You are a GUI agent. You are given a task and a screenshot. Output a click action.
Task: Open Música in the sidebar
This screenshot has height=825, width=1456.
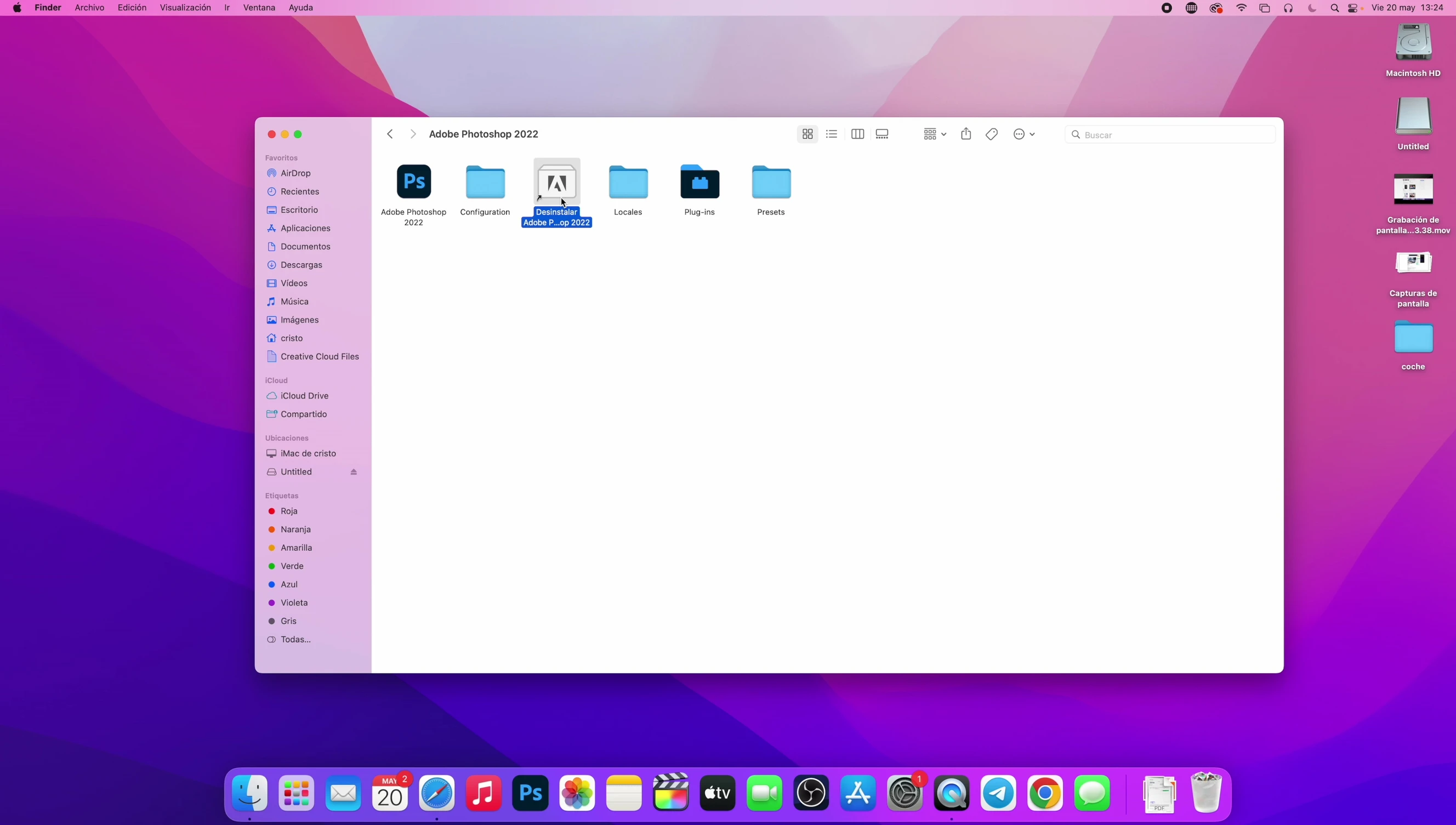point(312,301)
